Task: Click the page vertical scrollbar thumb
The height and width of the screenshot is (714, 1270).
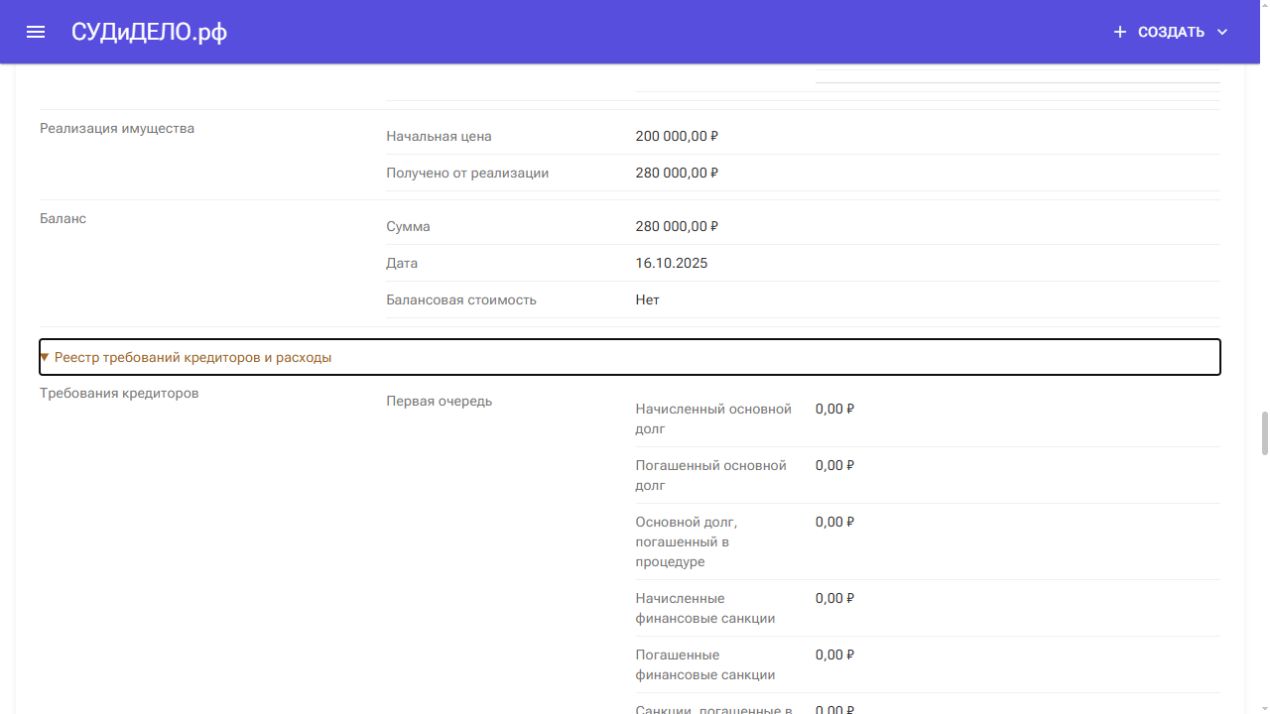Action: pos(1264,433)
